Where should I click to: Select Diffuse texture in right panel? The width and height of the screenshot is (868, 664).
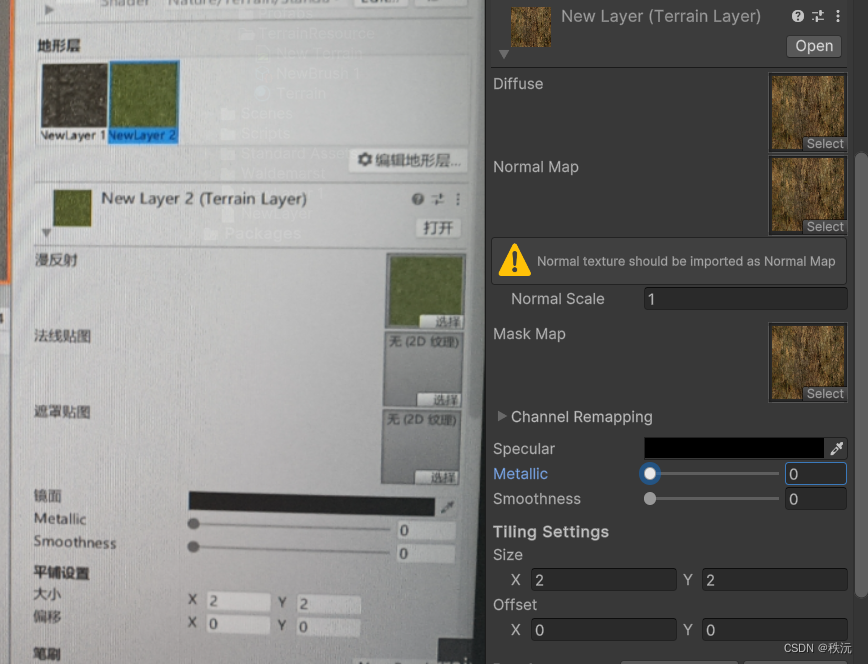(825, 143)
